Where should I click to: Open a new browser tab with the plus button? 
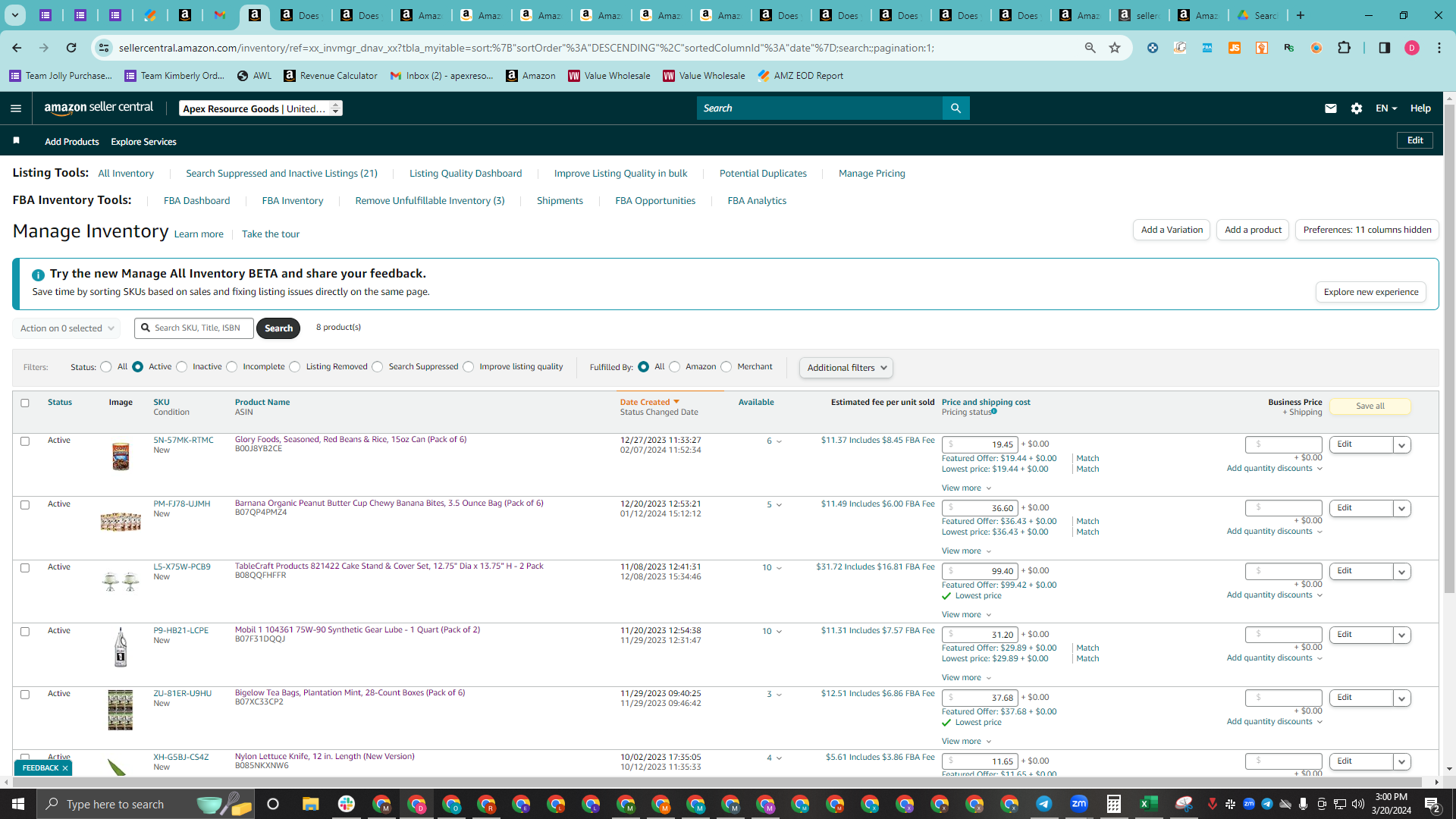1301,15
